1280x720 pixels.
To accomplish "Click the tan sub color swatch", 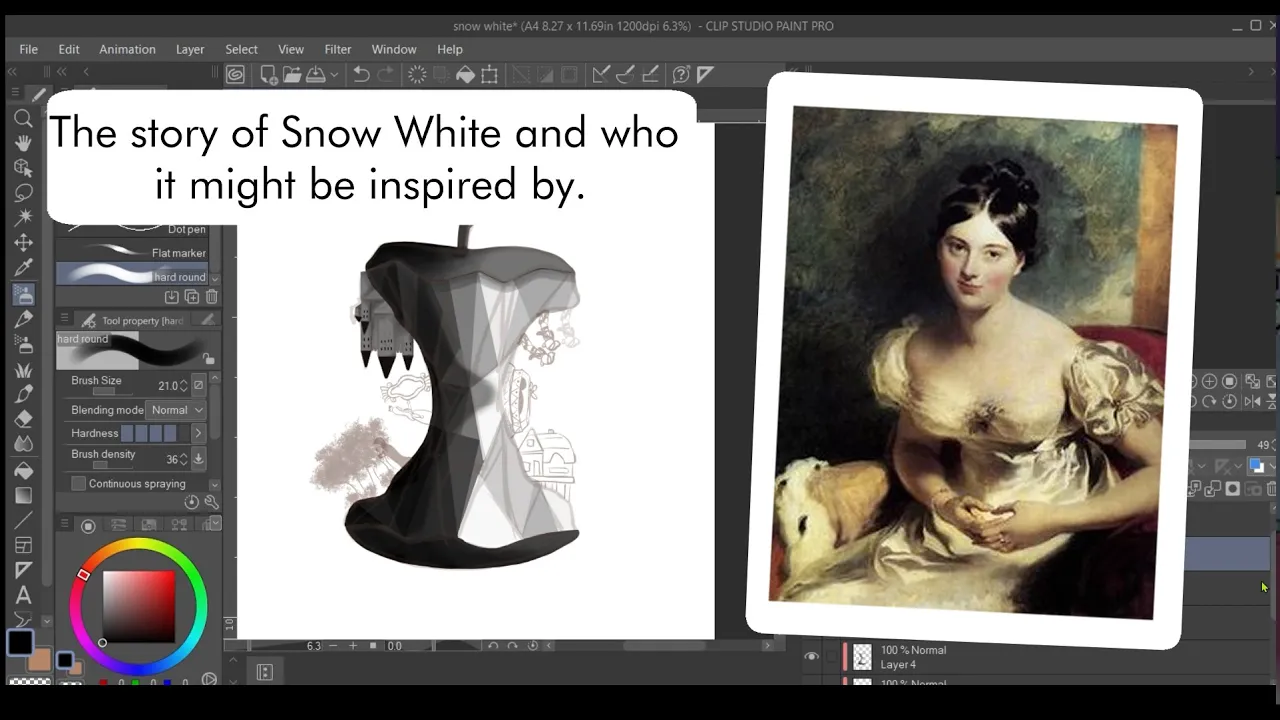I will point(40,660).
